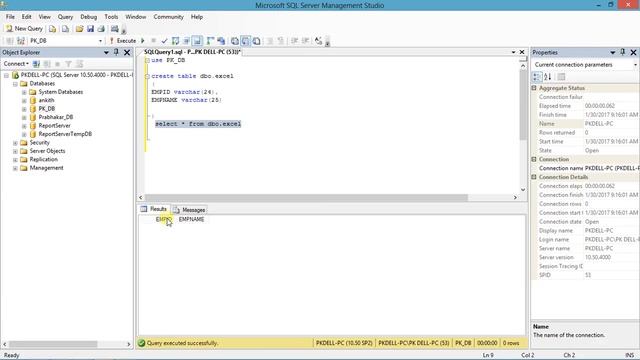Click the Object Explorer horizontal scrollbar
640x360 pixels.
(x=53, y=344)
